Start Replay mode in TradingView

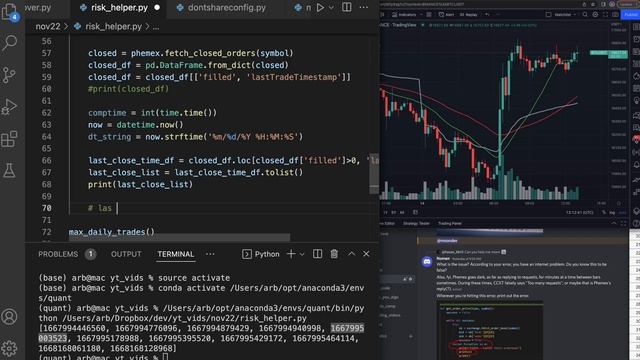pyautogui.click(x=468, y=15)
